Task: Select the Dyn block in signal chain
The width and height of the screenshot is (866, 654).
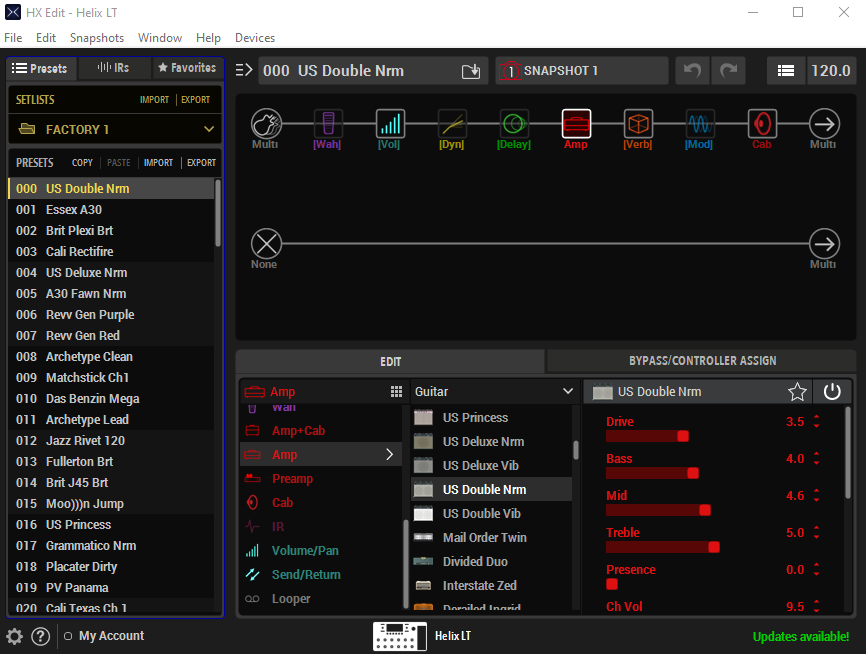Action: [x=452, y=123]
